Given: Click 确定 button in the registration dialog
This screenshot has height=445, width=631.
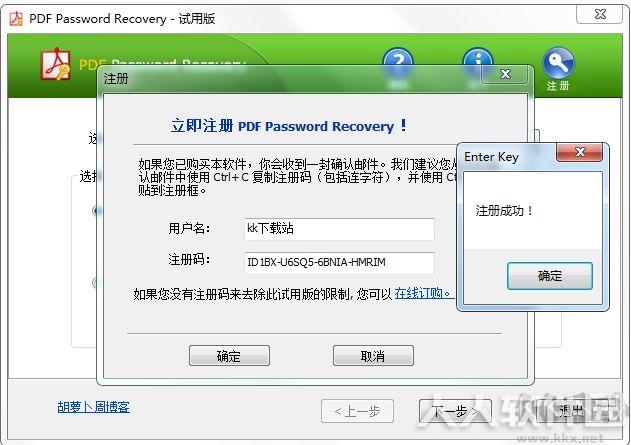Looking at the screenshot, I should click(229, 356).
